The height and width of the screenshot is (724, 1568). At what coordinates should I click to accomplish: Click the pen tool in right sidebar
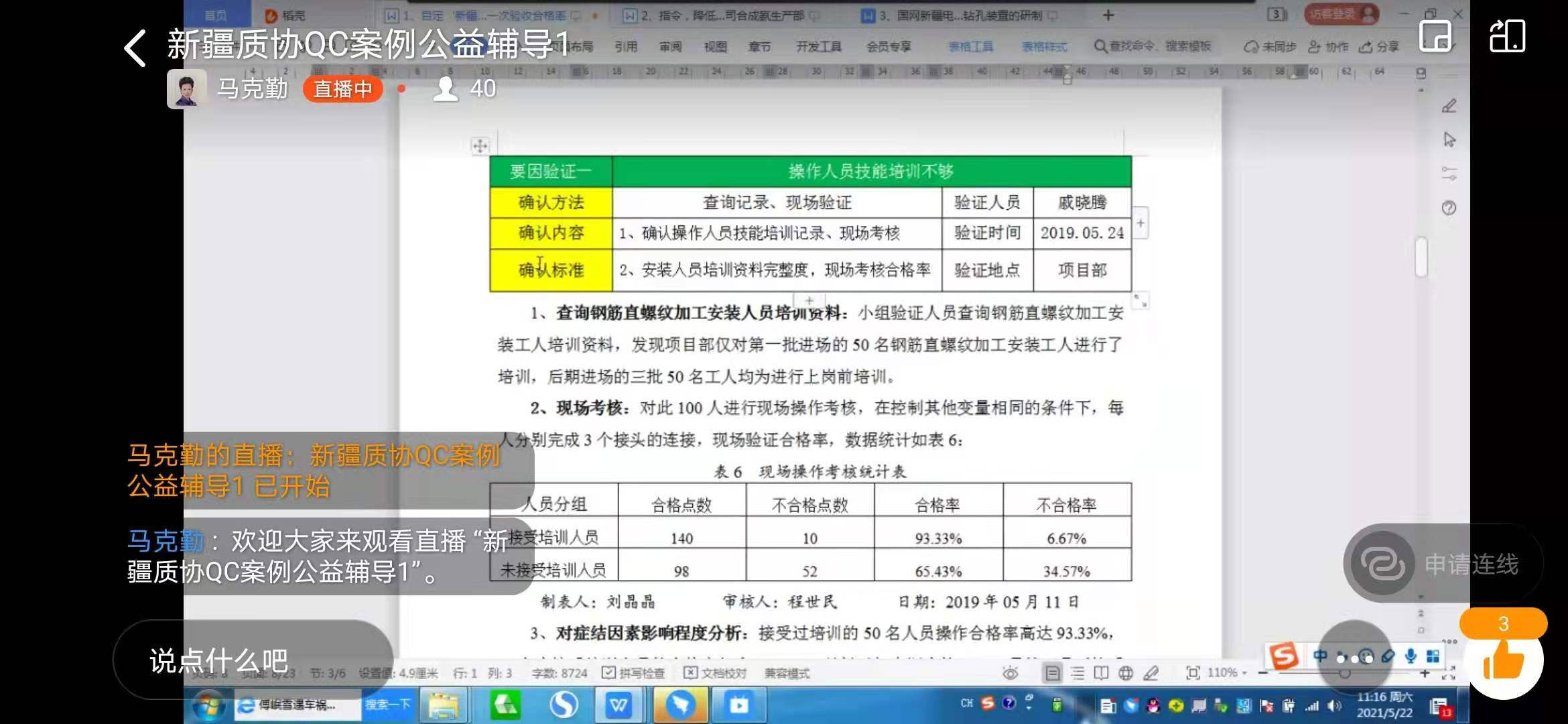pyautogui.click(x=1449, y=106)
